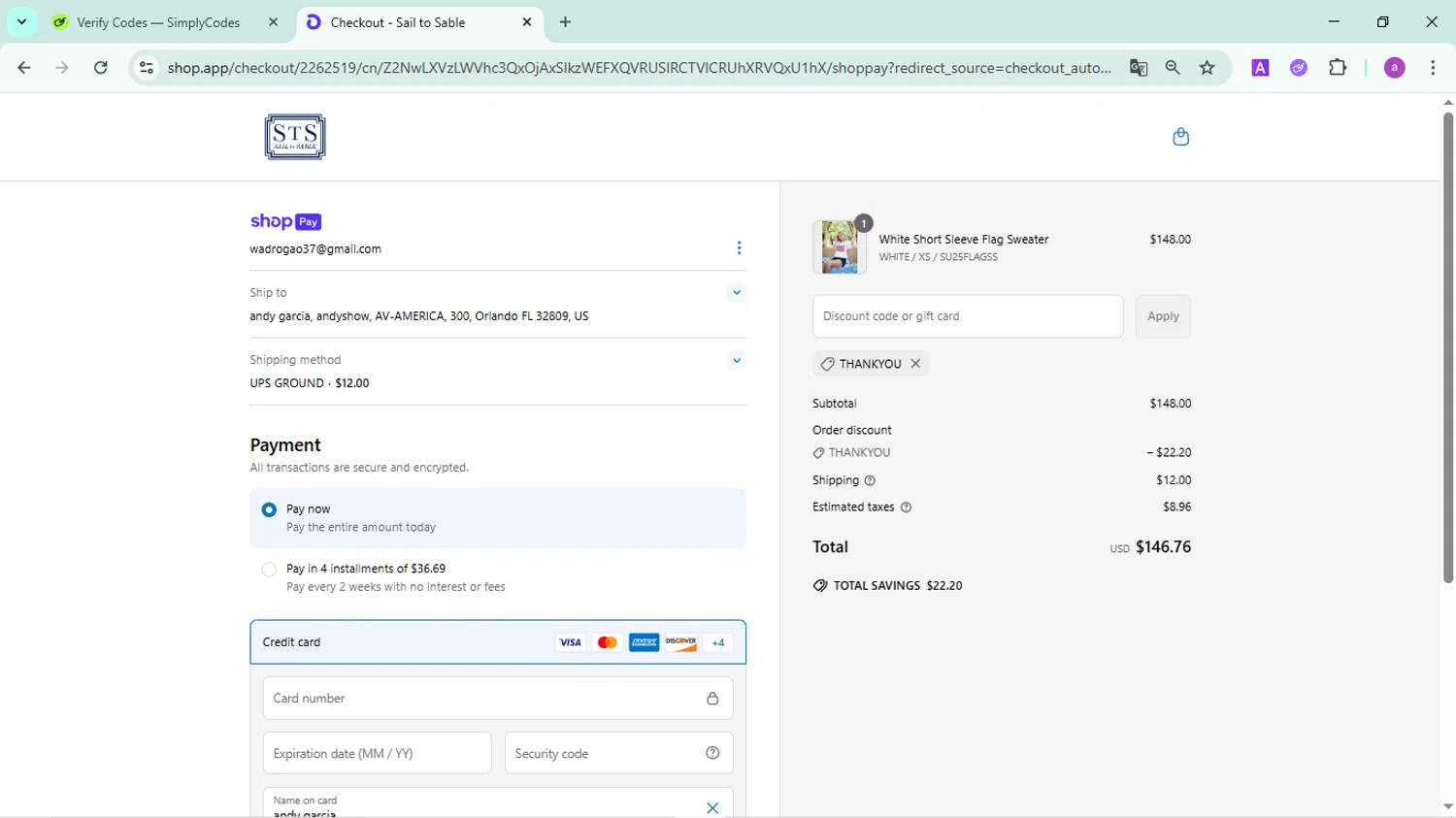Click the shipping address text line
Screen dimensions: 1456x818
pos(419,316)
